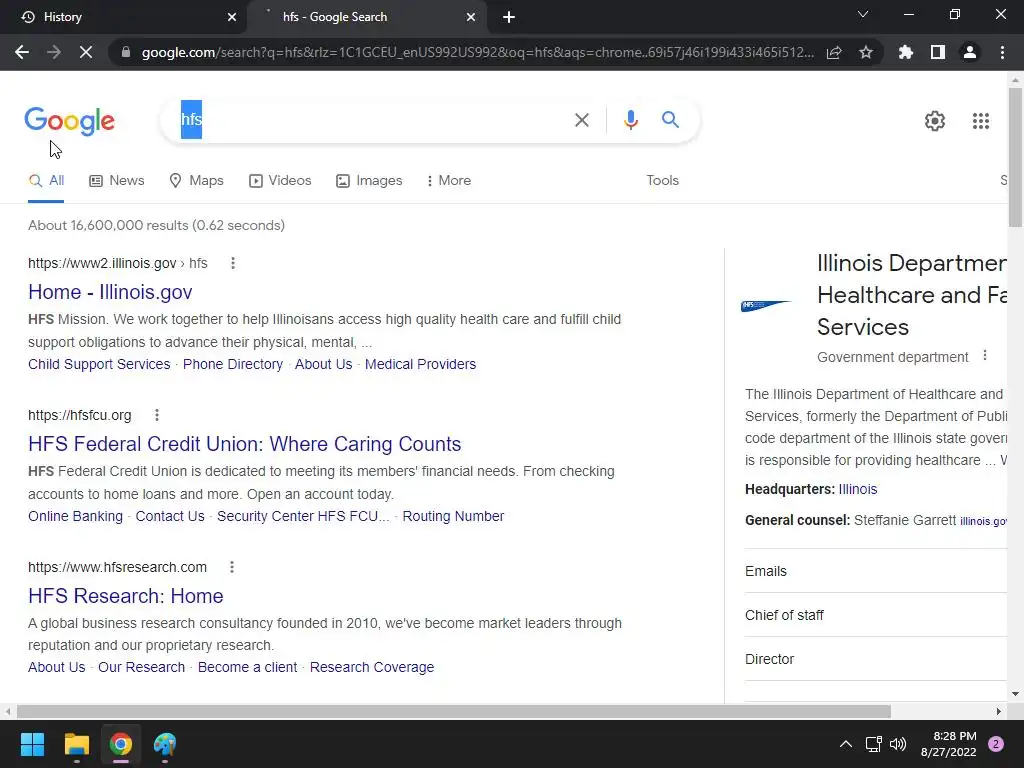Open HFS Research: Home result
1024x768 pixels.
point(126,596)
